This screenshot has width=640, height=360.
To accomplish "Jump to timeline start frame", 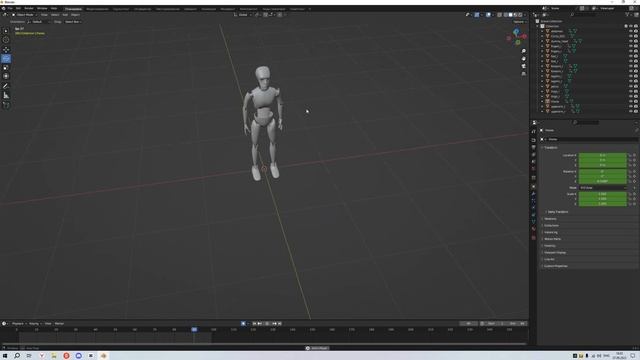I will [x=254, y=324].
